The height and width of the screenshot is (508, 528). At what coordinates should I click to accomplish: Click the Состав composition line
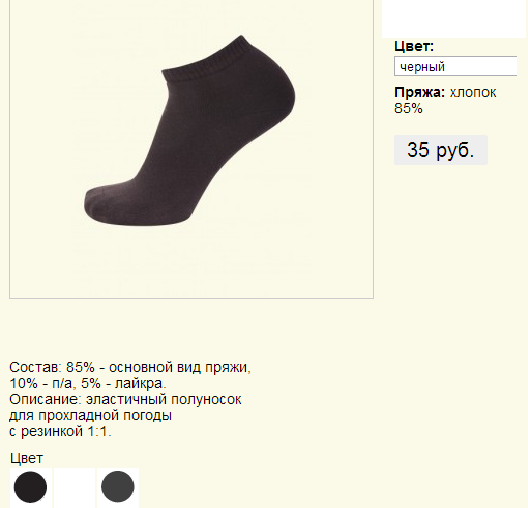[130, 367]
